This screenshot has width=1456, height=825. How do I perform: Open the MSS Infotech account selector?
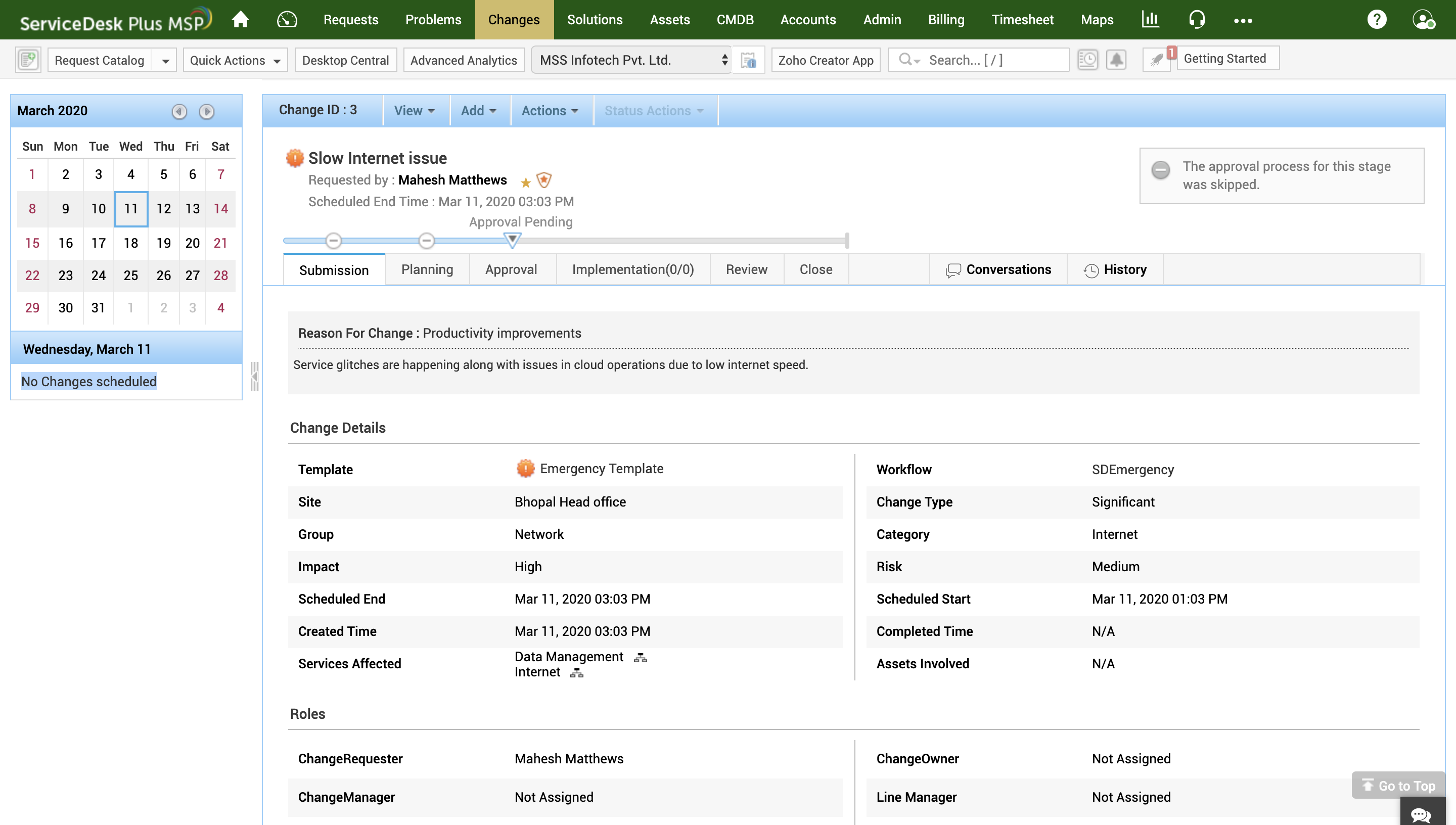(631, 60)
